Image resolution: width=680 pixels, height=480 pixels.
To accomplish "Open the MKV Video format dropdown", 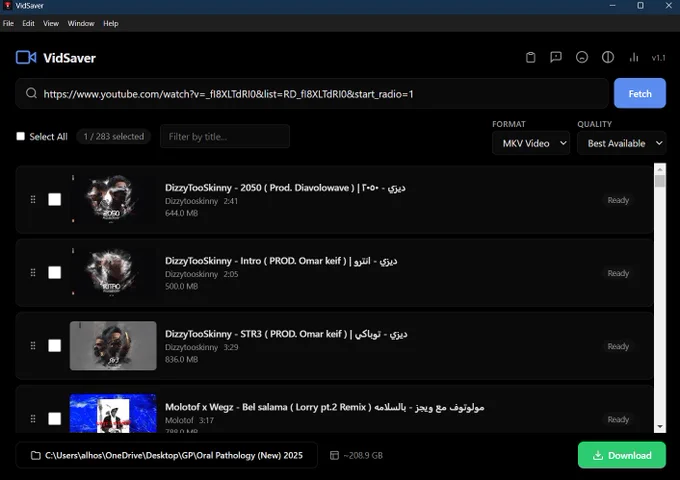I will point(531,143).
